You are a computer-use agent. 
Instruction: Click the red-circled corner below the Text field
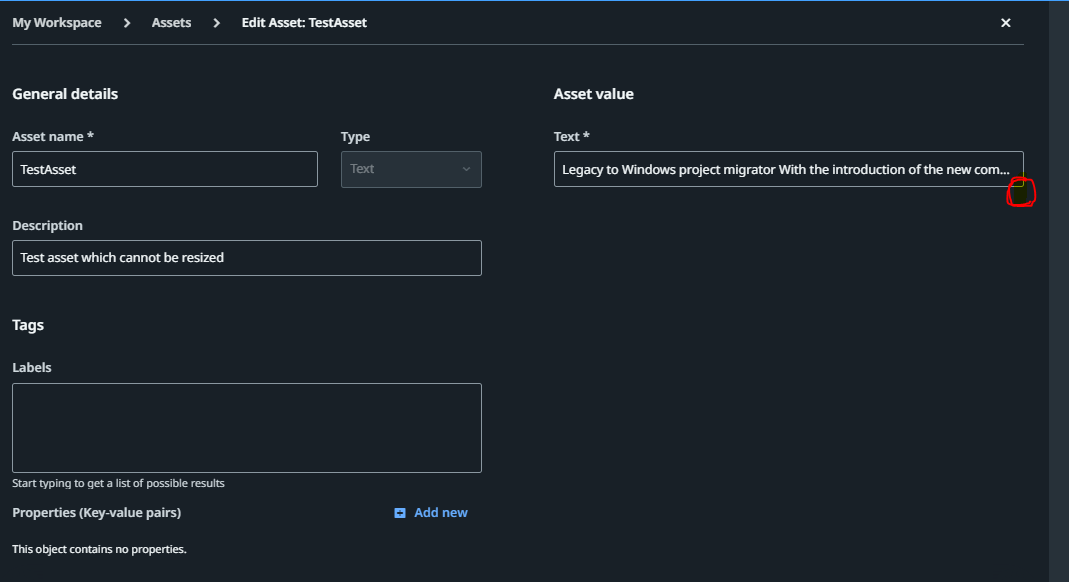point(1019,191)
